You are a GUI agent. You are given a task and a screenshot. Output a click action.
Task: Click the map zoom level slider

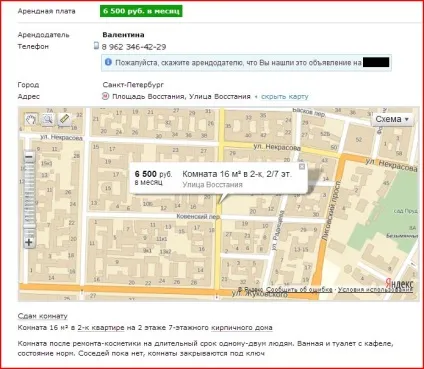click(29, 199)
